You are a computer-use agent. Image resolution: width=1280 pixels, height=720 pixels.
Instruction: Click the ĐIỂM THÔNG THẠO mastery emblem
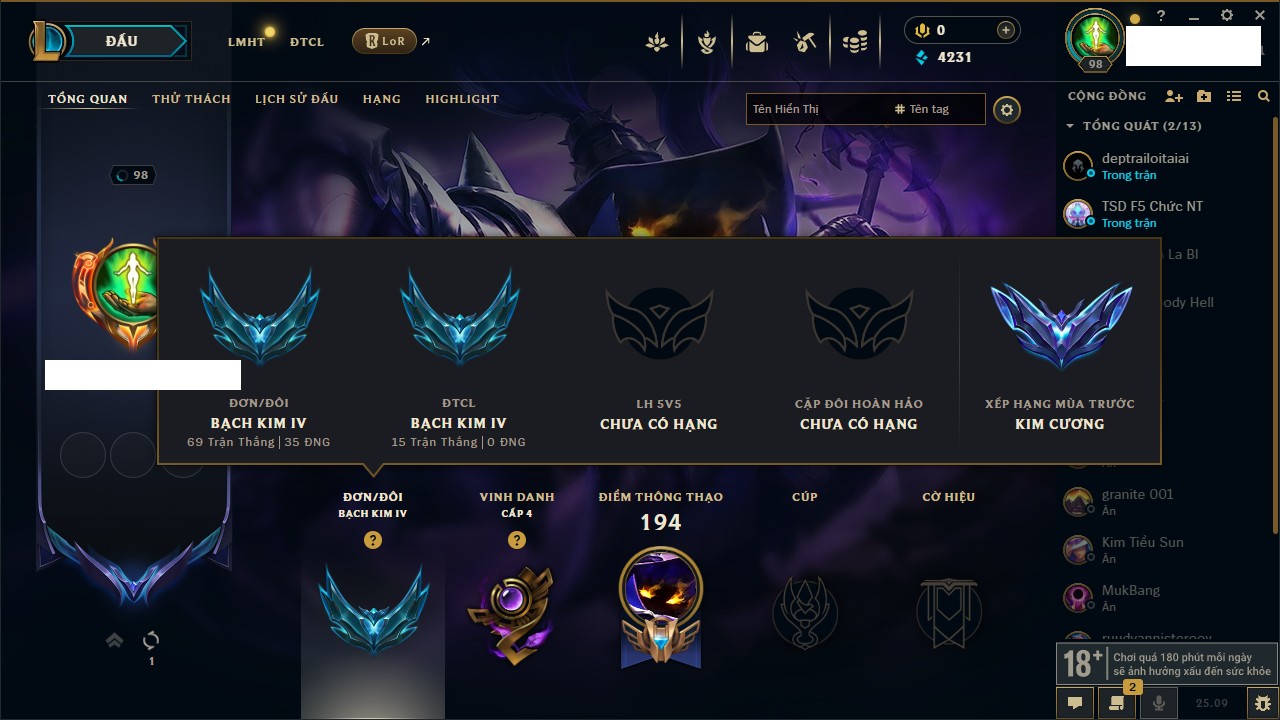pyautogui.click(x=661, y=606)
